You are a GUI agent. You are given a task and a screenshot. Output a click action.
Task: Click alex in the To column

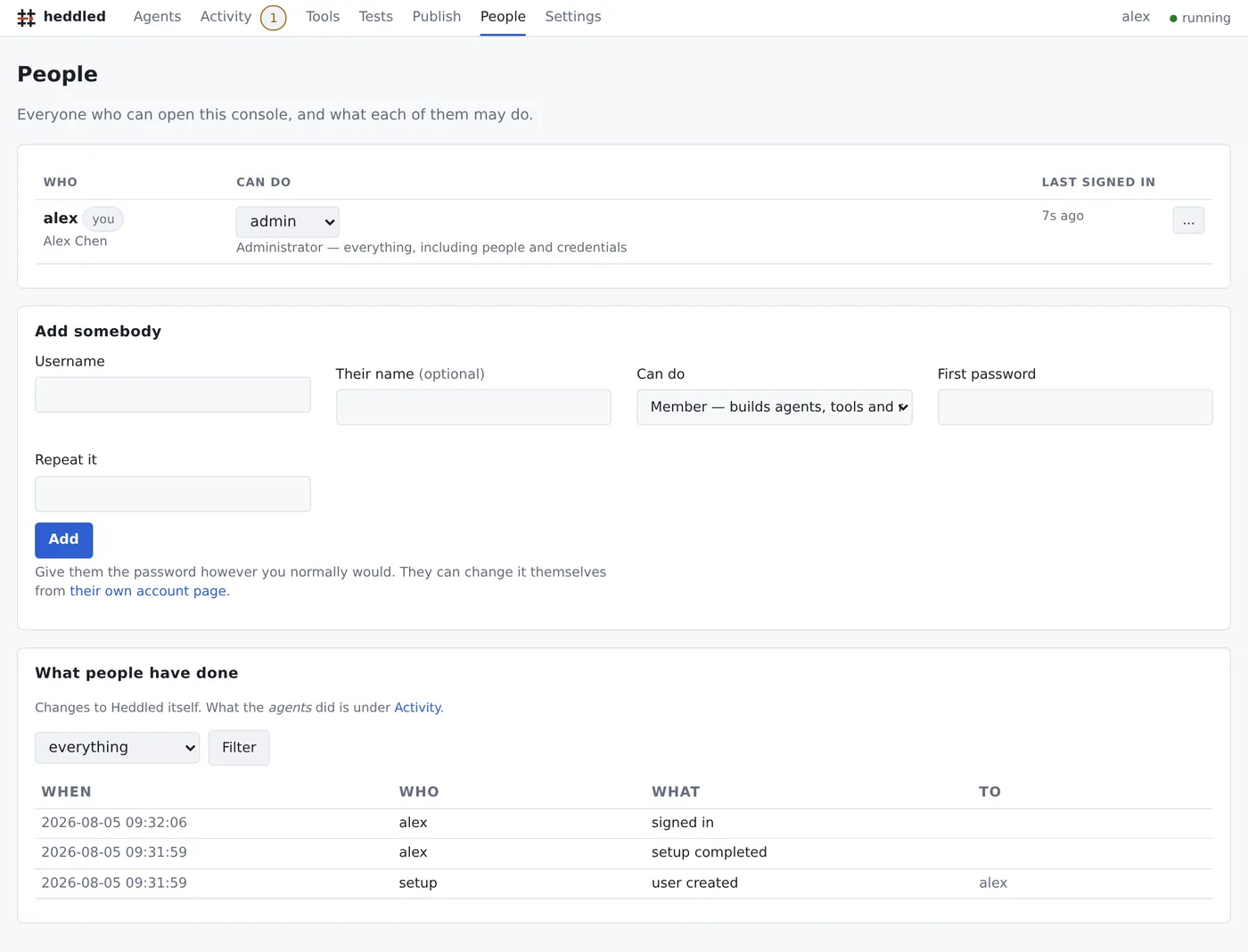[993, 883]
